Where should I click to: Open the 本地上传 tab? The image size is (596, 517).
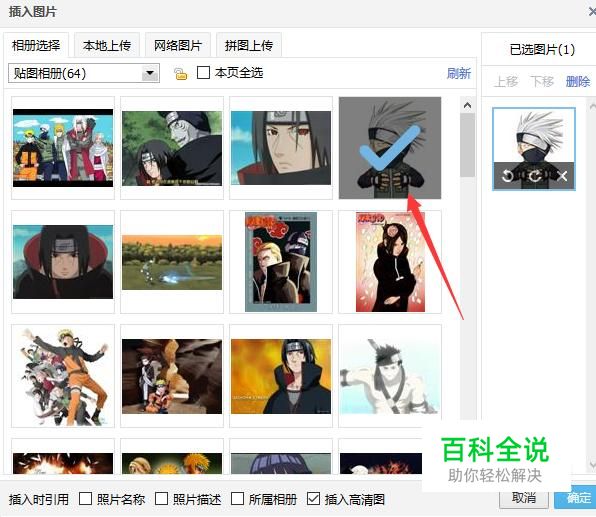click(107, 46)
